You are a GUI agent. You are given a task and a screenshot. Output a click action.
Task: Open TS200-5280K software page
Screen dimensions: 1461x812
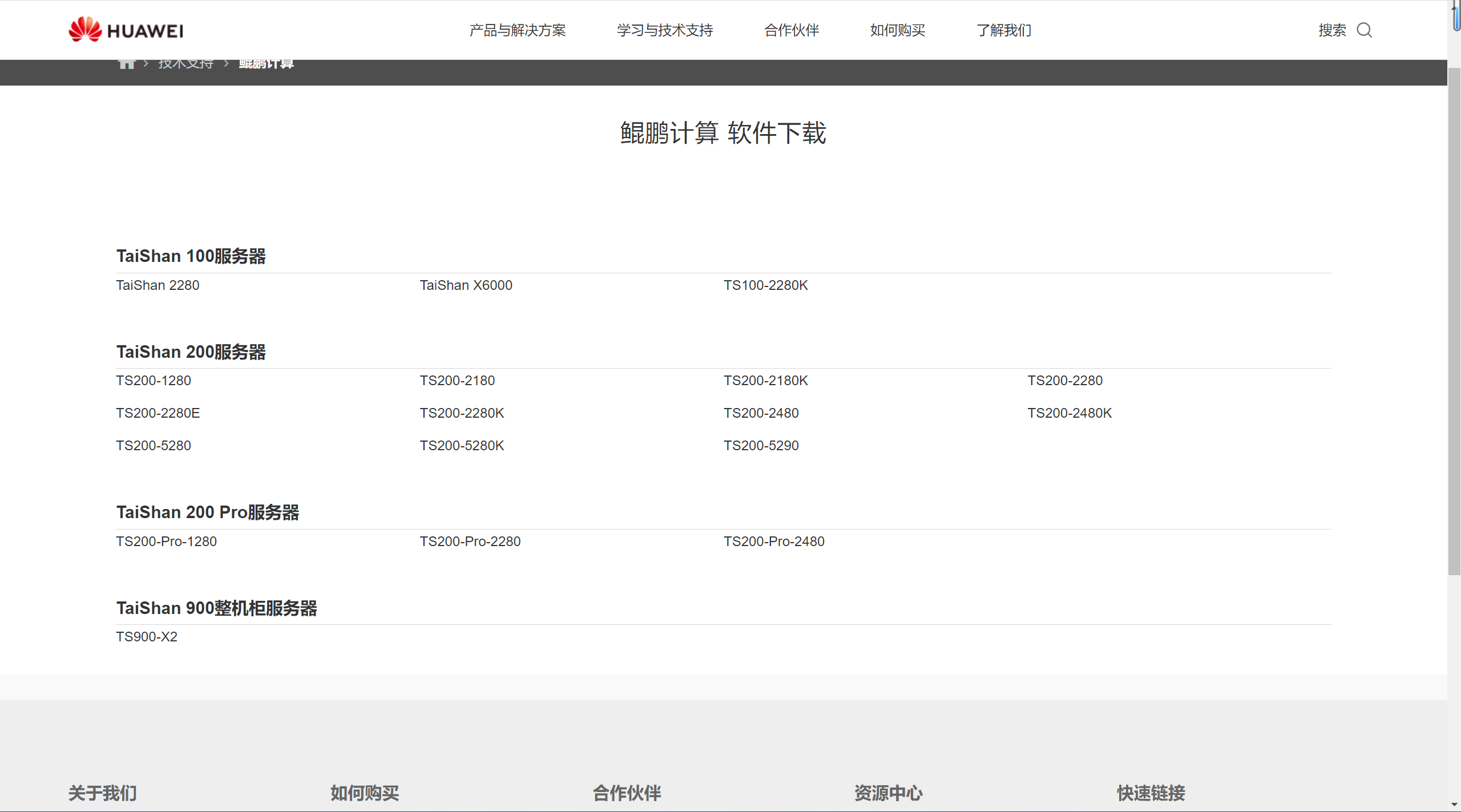(x=462, y=445)
